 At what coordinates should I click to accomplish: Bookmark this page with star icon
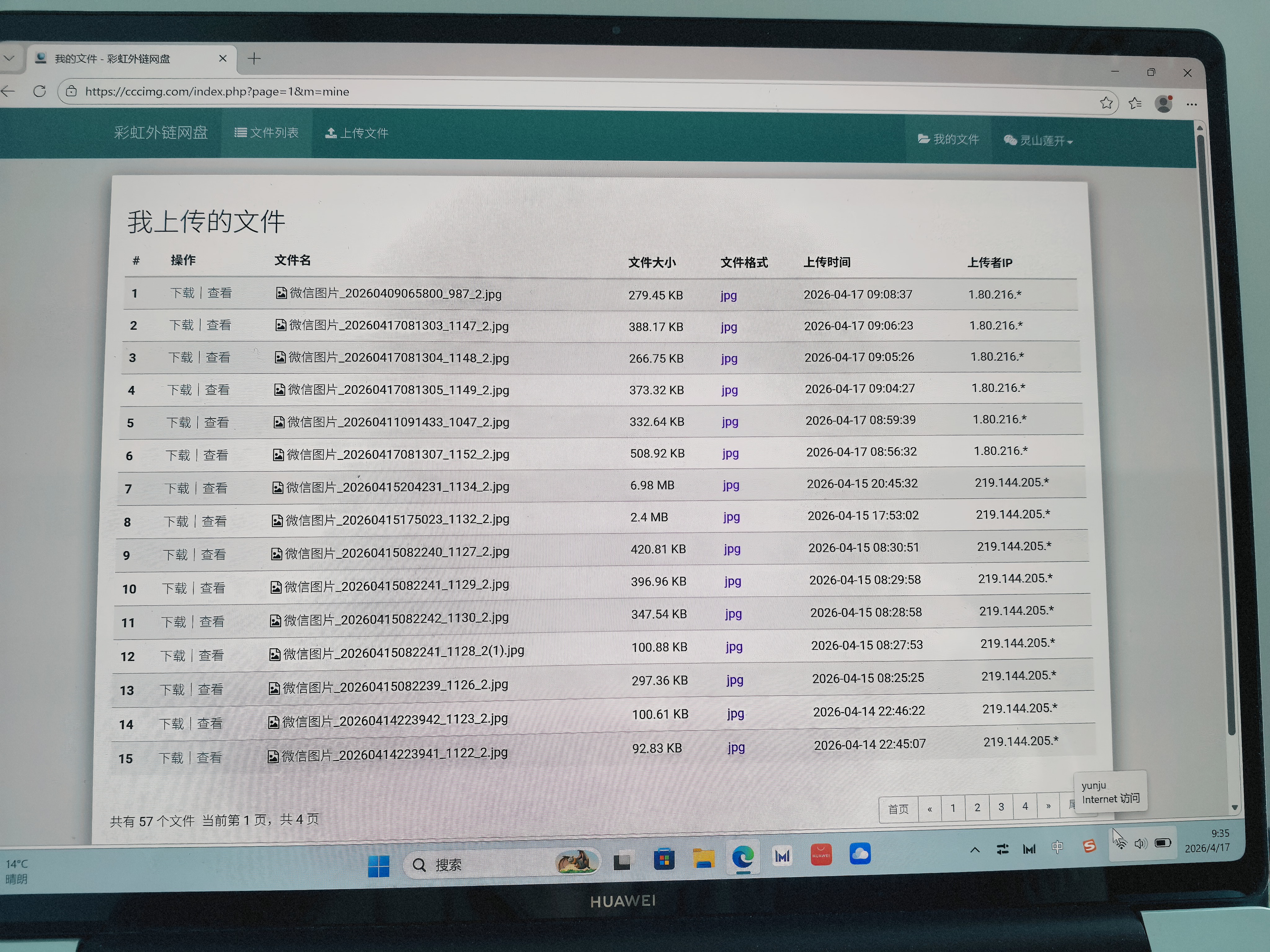pyautogui.click(x=1106, y=103)
